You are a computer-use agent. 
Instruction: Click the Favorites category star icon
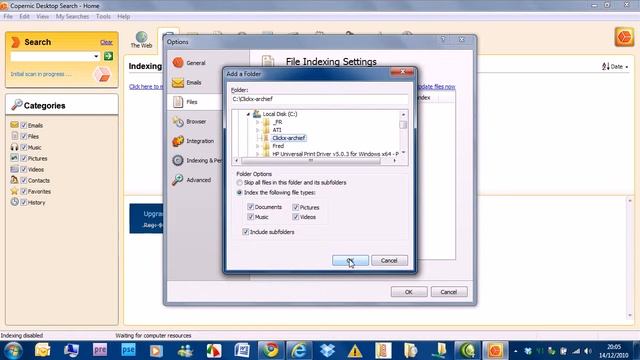pos(14,191)
